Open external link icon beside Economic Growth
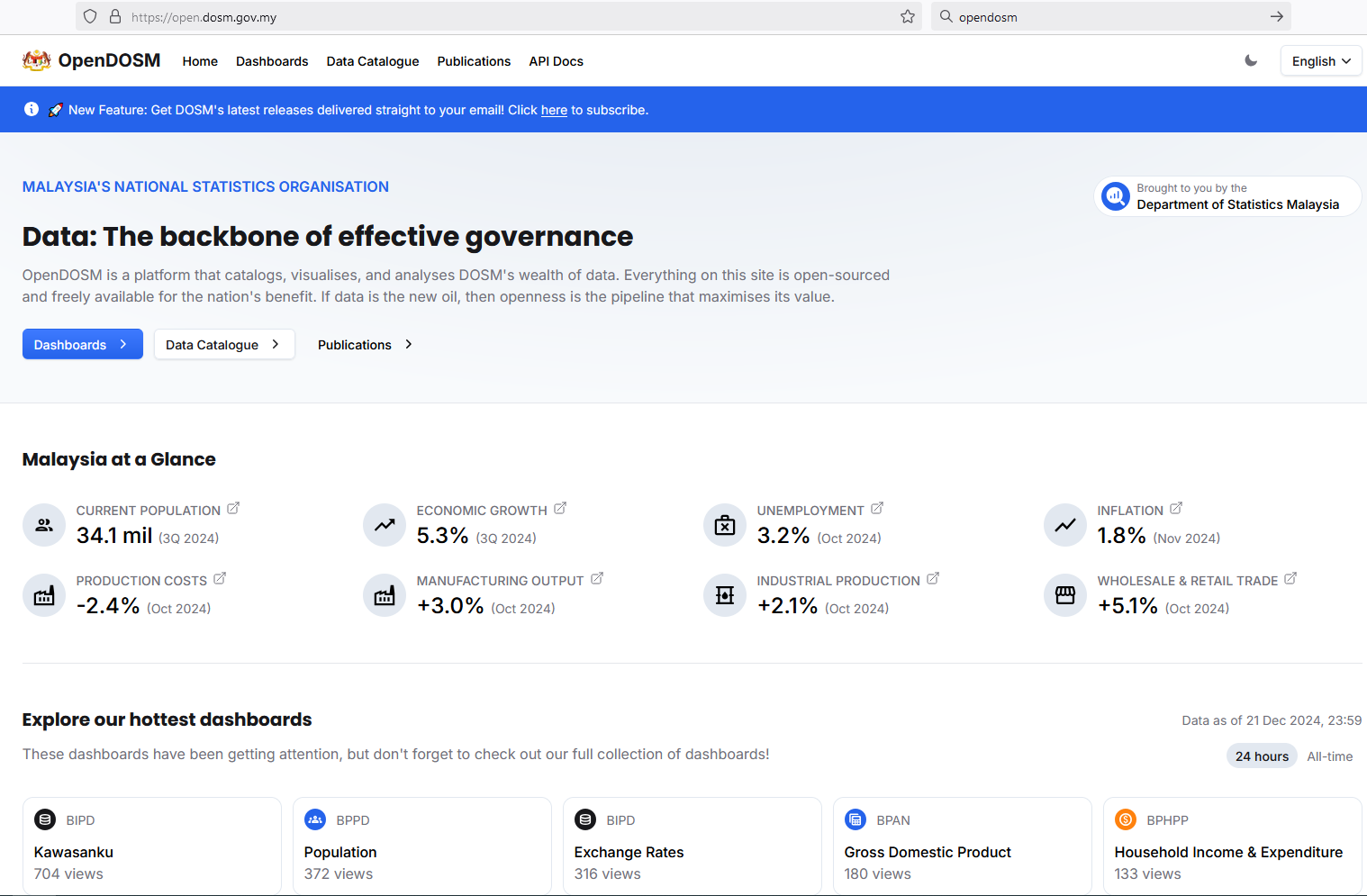This screenshot has width=1367, height=896. pos(560,509)
